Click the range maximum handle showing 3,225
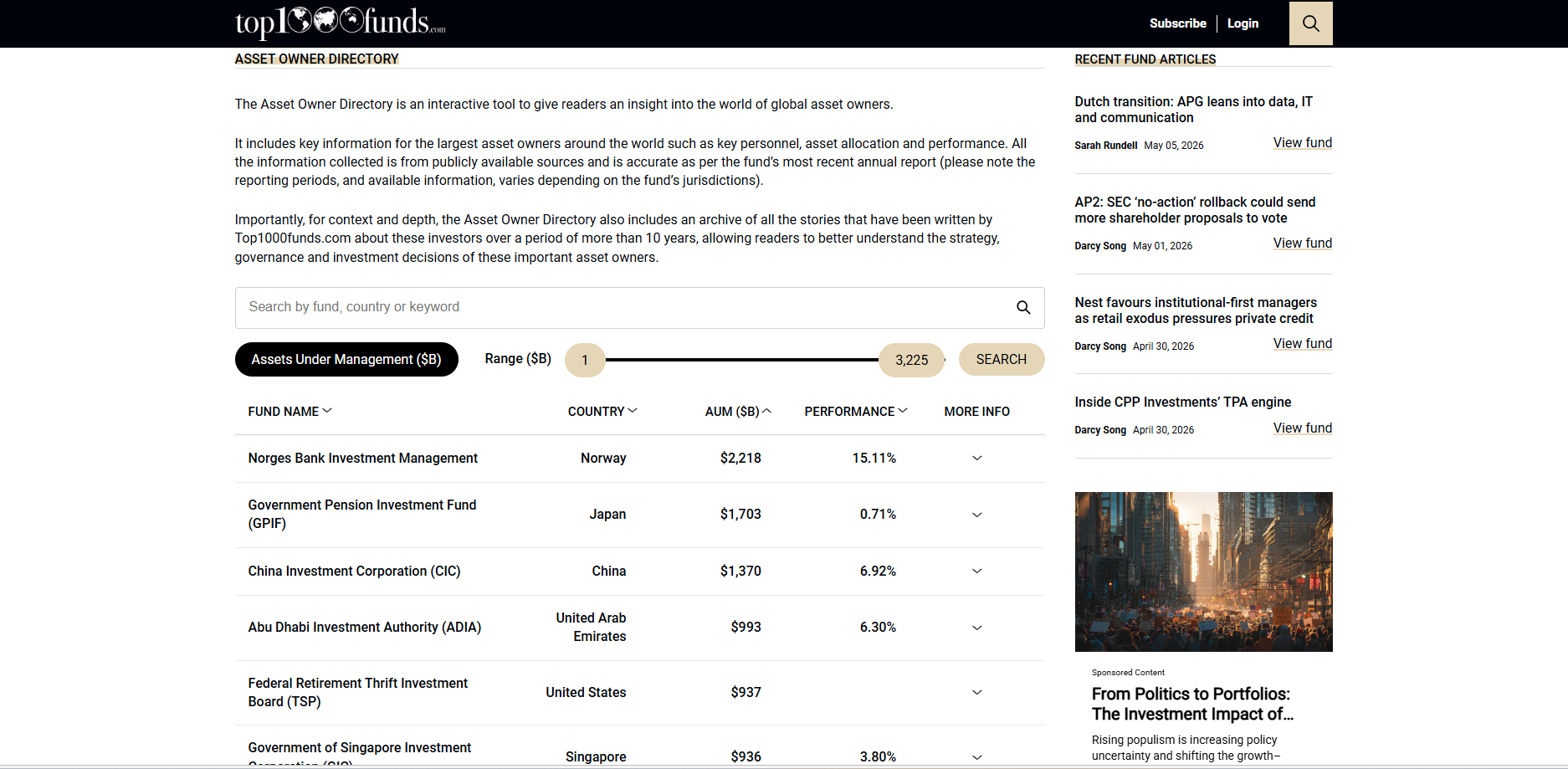 click(x=911, y=360)
